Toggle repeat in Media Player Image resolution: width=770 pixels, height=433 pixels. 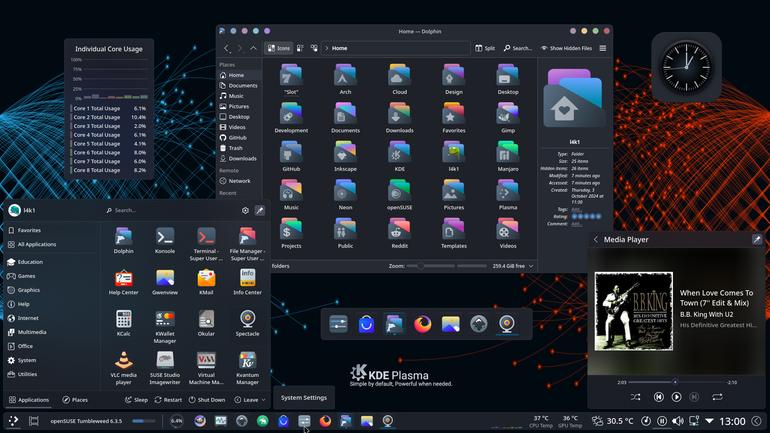tap(717, 397)
